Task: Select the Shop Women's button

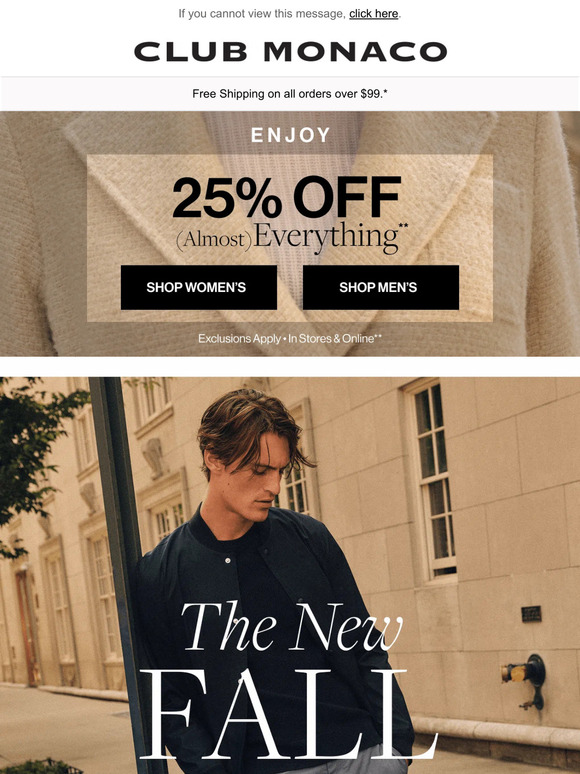Action: click(x=199, y=287)
